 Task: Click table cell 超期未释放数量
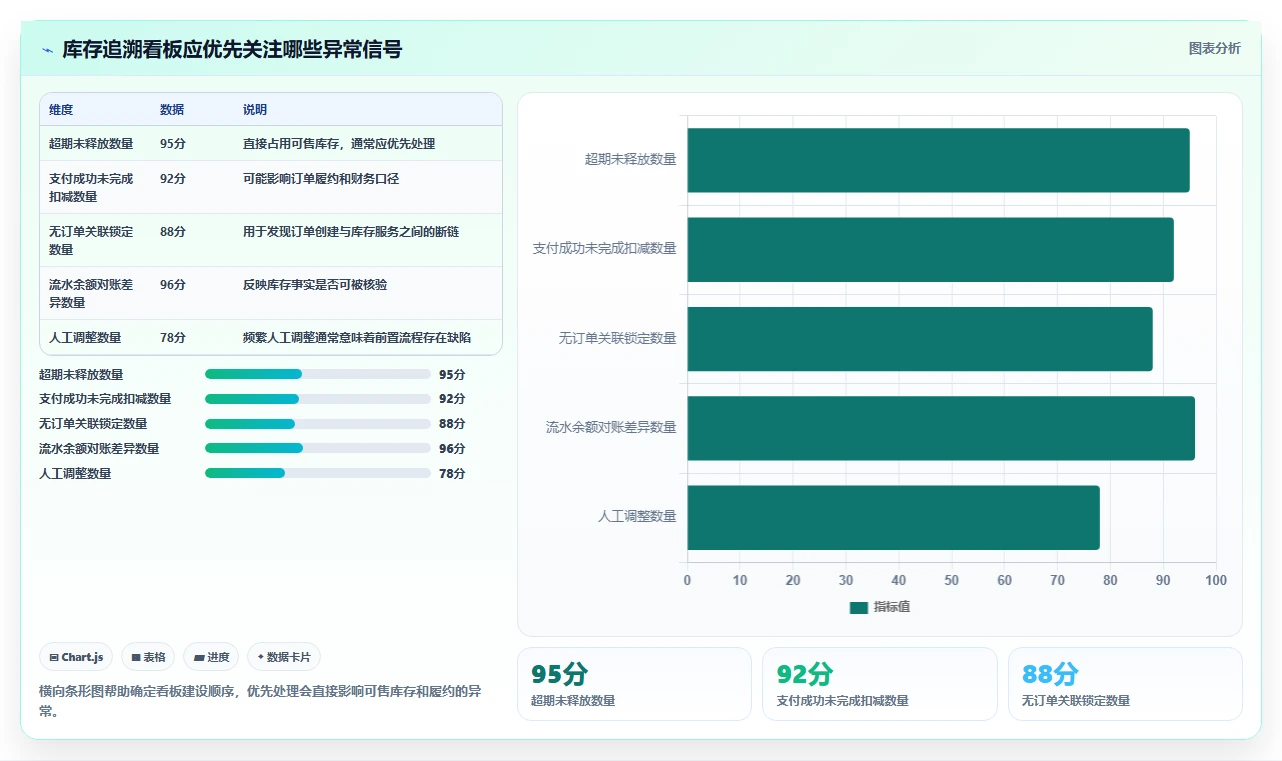91,144
